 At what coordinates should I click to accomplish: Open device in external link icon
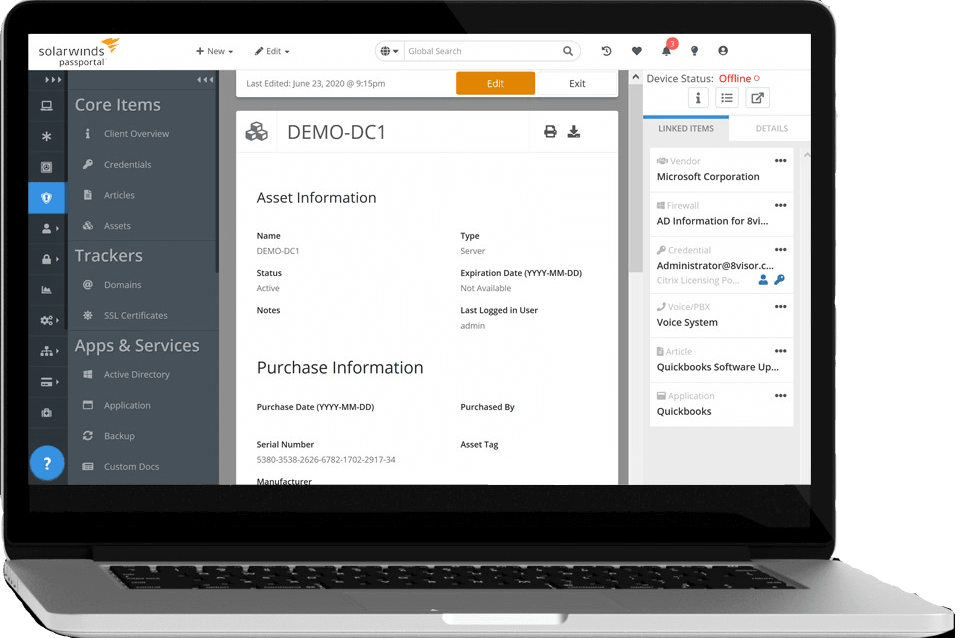[x=757, y=98]
